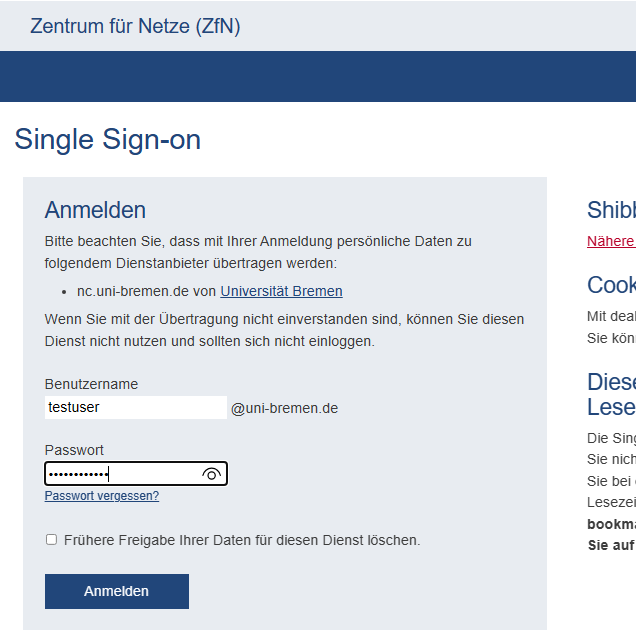Click the Passwort label text
636x636 pixels.
[74, 450]
